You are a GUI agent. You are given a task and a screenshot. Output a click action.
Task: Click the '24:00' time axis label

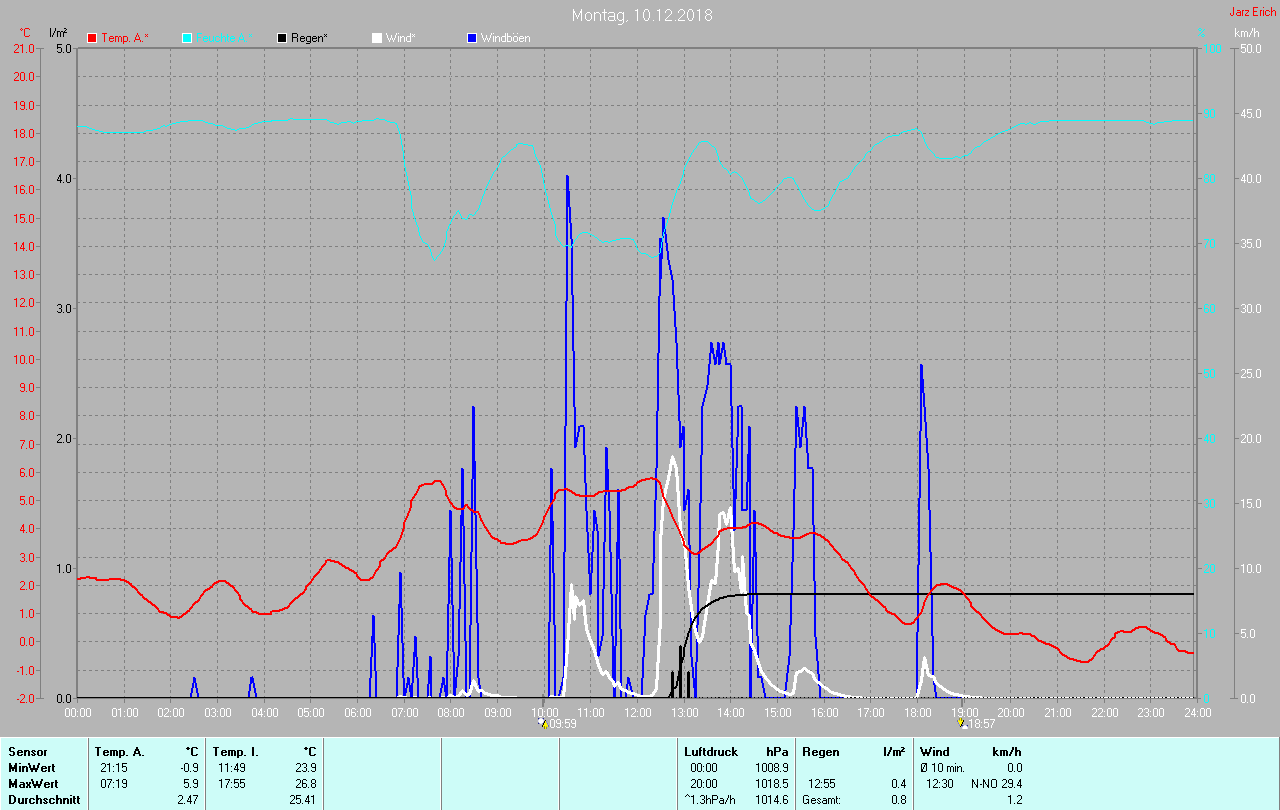pyautogui.click(x=1197, y=713)
